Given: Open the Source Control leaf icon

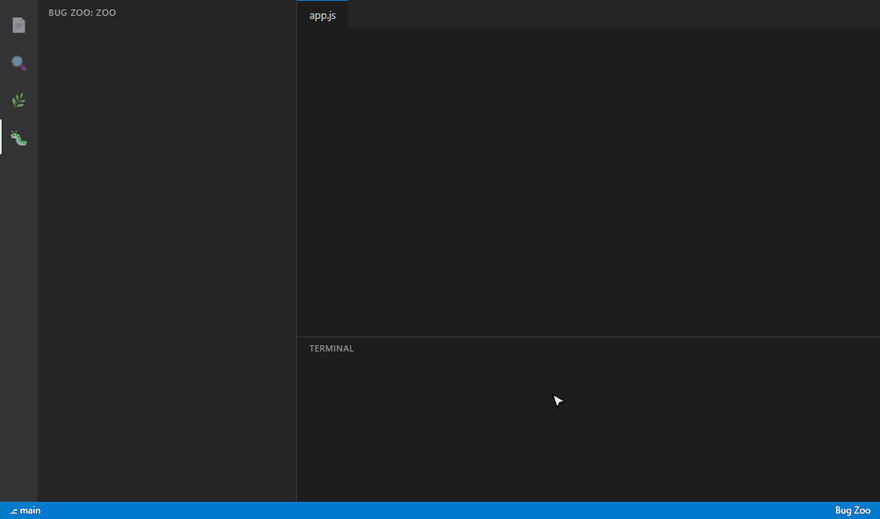Looking at the screenshot, I should click(19, 100).
